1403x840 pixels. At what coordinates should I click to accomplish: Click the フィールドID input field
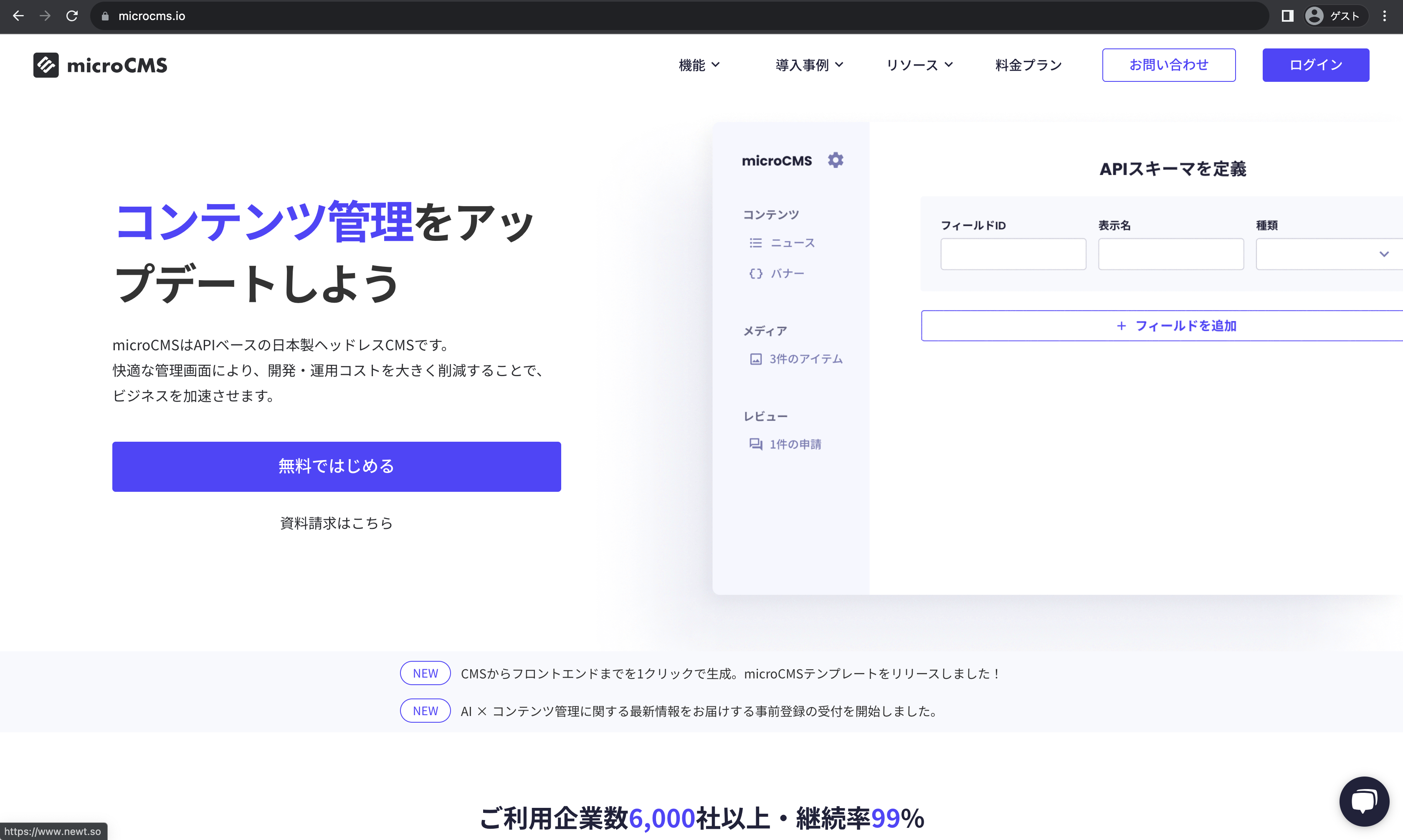(x=1013, y=254)
